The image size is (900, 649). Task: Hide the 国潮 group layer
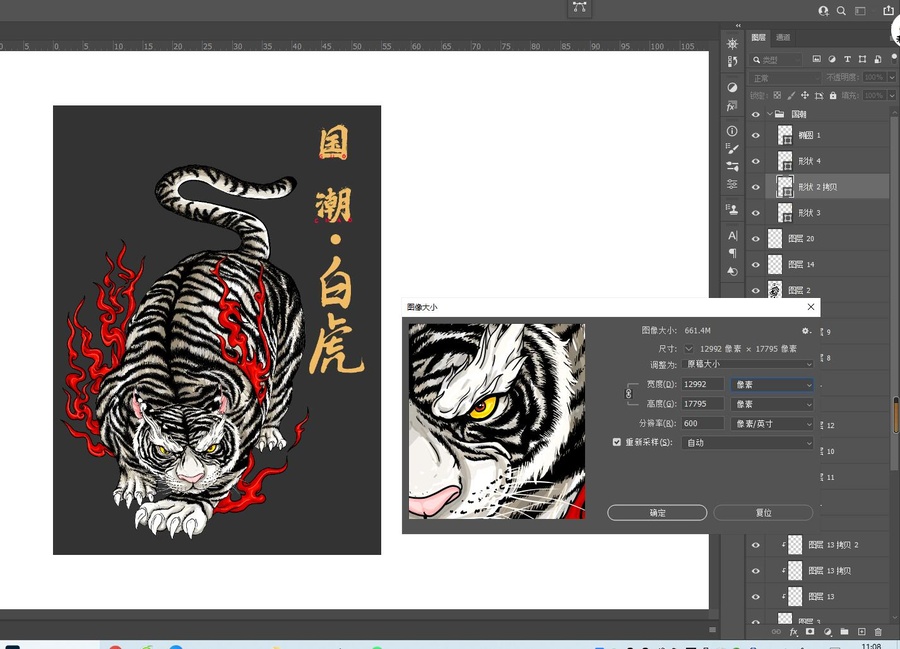pos(756,114)
